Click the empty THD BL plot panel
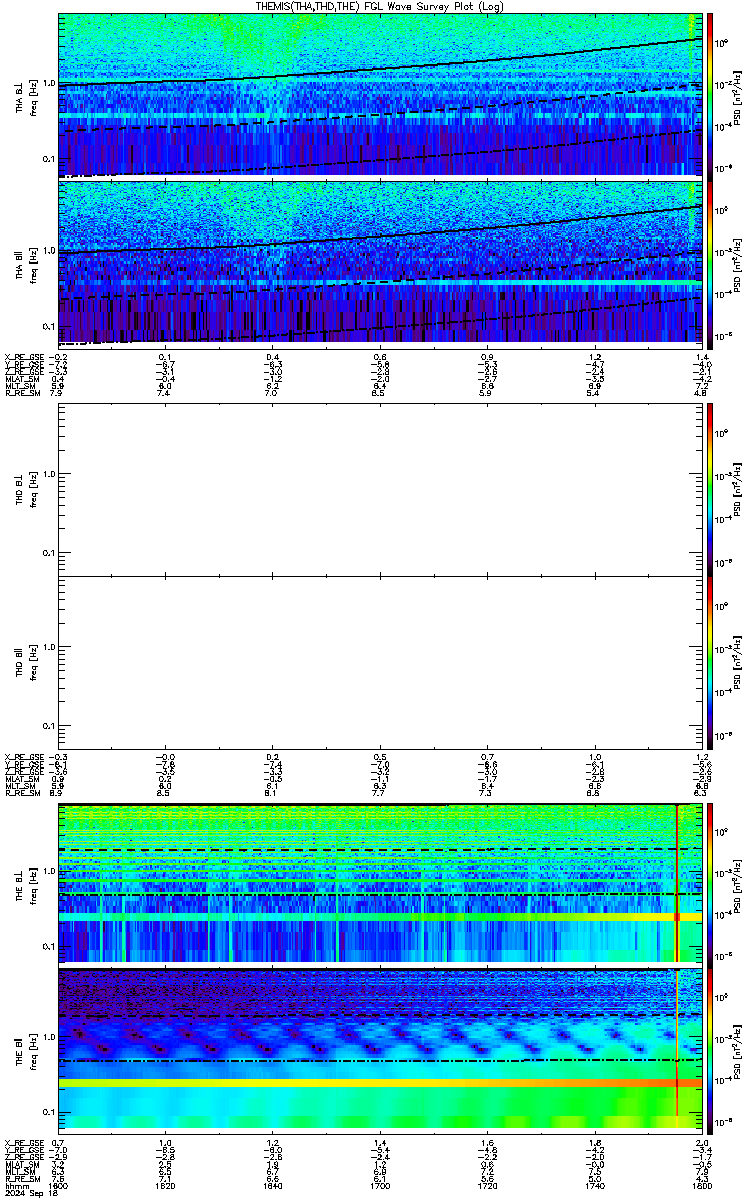This screenshot has width=750, height=1200. point(381,488)
